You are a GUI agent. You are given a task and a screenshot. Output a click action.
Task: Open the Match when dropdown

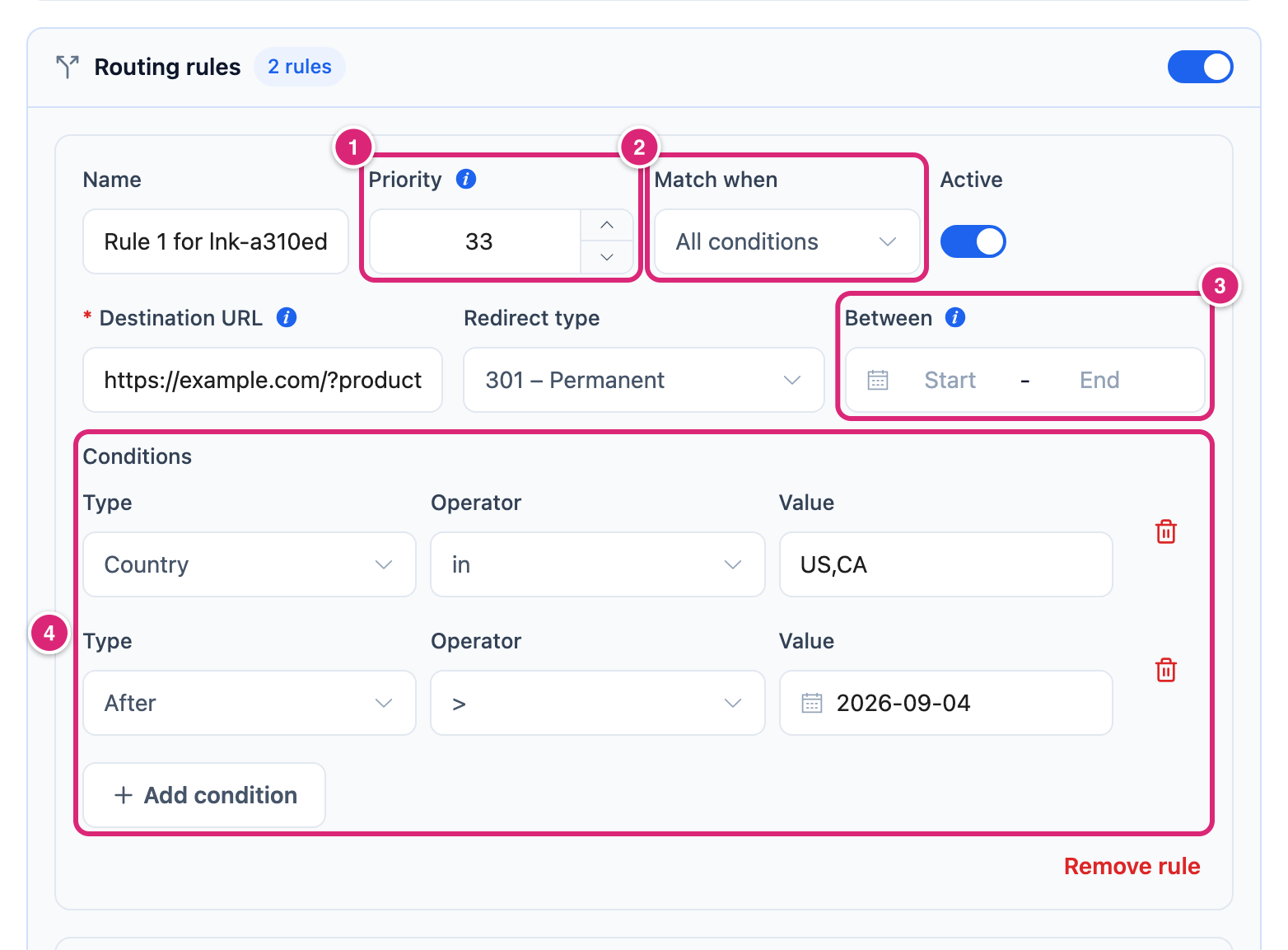tap(786, 241)
